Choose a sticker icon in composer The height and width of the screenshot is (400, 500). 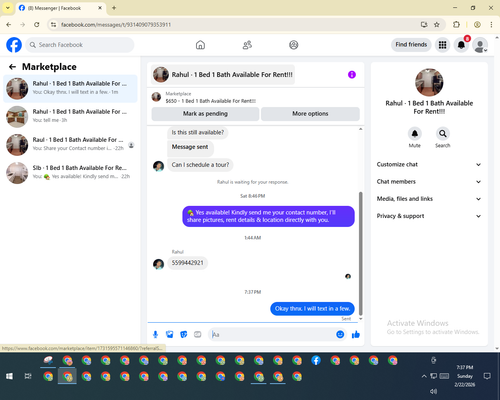[x=184, y=334]
